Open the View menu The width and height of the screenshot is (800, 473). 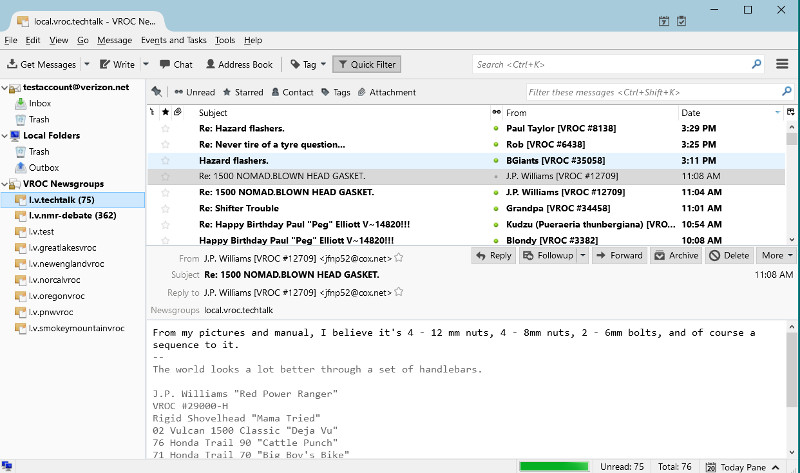click(x=59, y=40)
